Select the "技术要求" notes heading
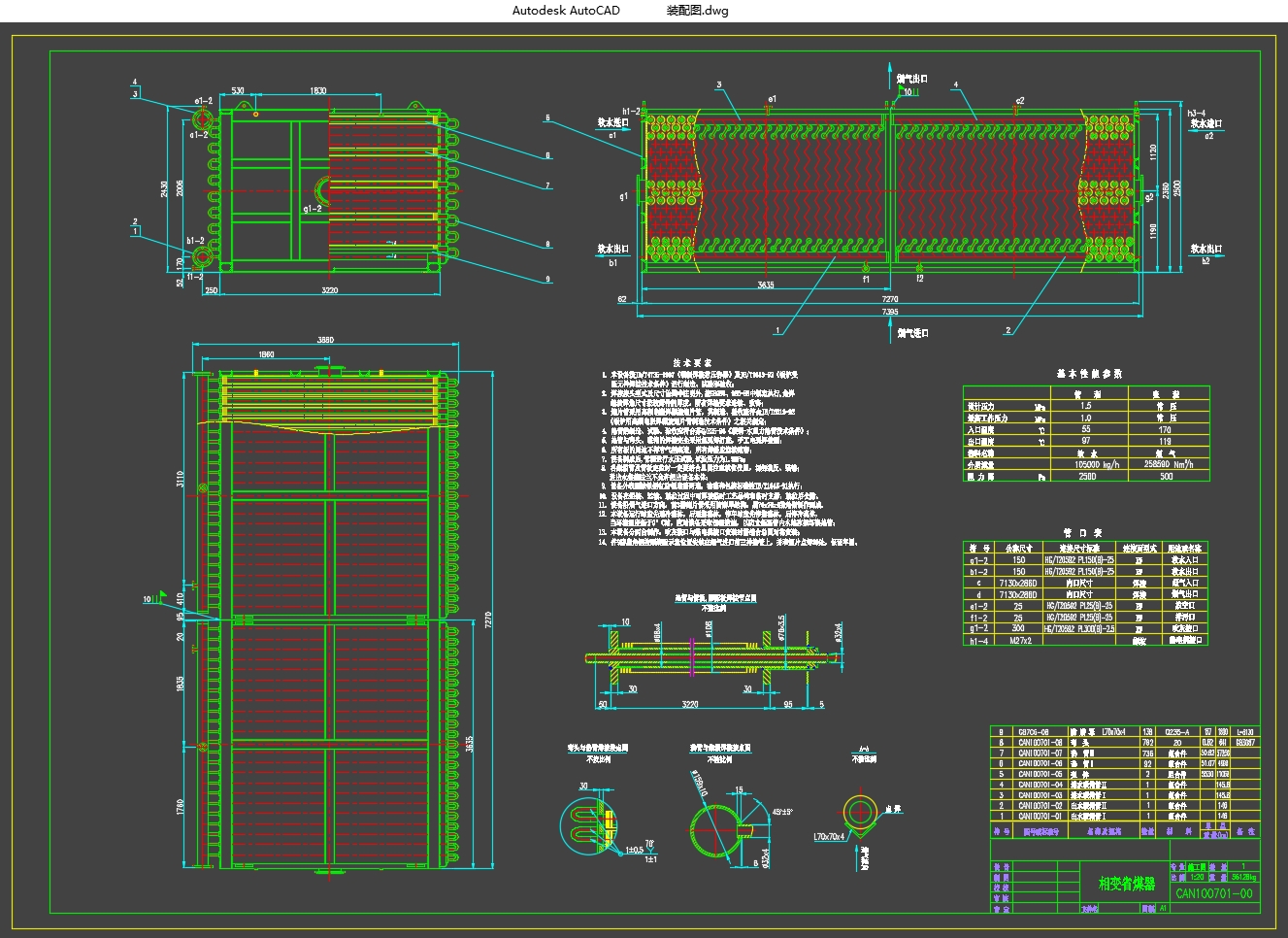Screen dimensions: 1288x938 point(693,361)
